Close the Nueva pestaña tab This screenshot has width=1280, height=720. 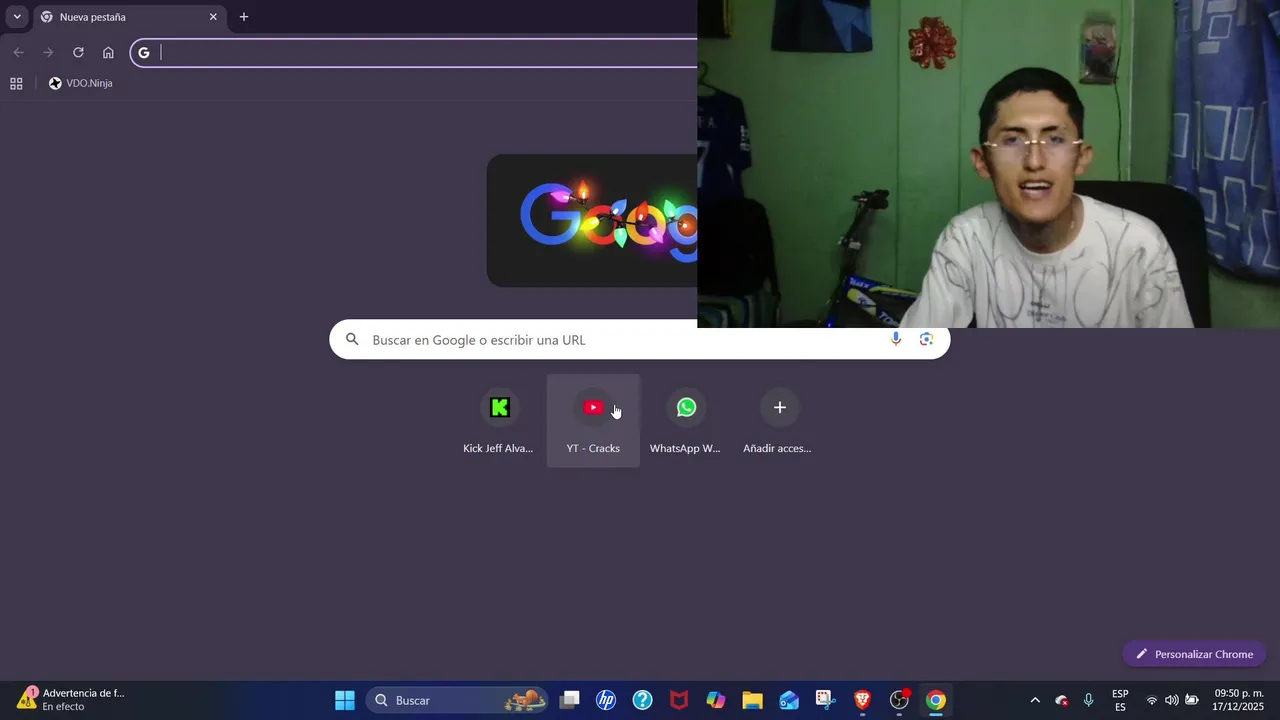(x=213, y=17)
